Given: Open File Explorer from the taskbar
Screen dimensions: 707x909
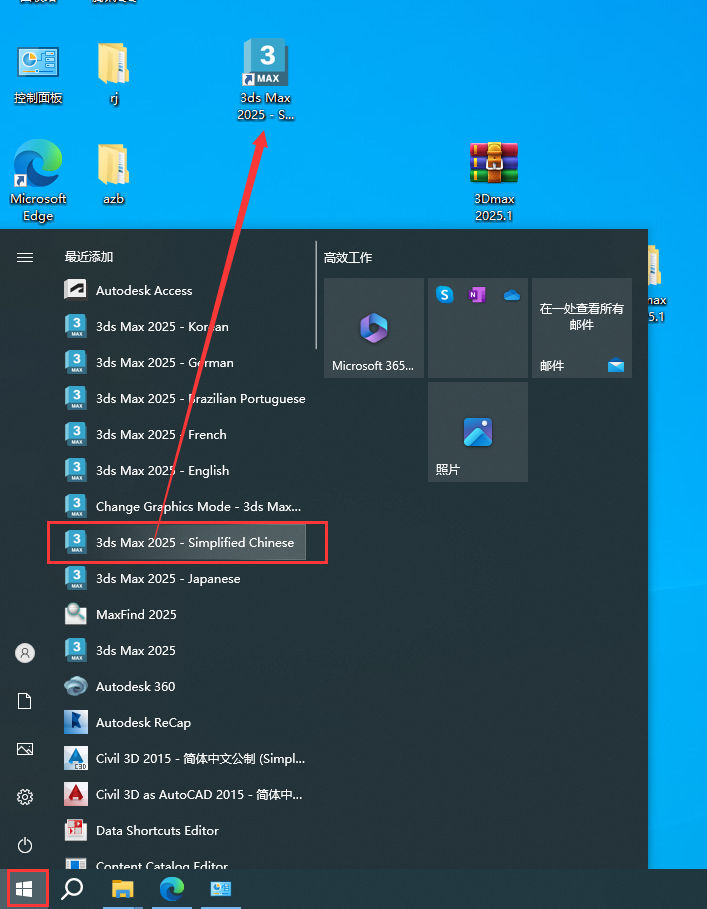Looking at the screenshot, I should tap(122, 888).
